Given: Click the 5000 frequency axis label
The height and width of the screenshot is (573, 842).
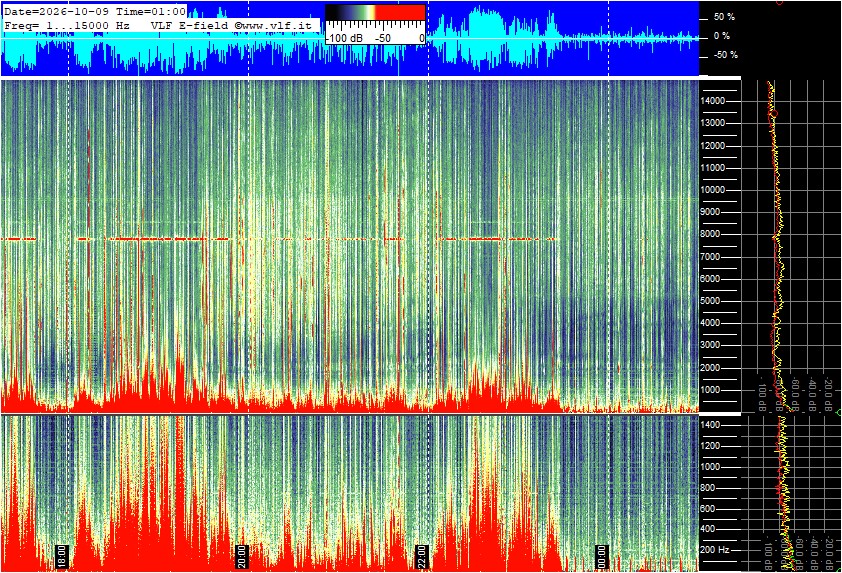Looking at the screenshot, I should (711, 301).
